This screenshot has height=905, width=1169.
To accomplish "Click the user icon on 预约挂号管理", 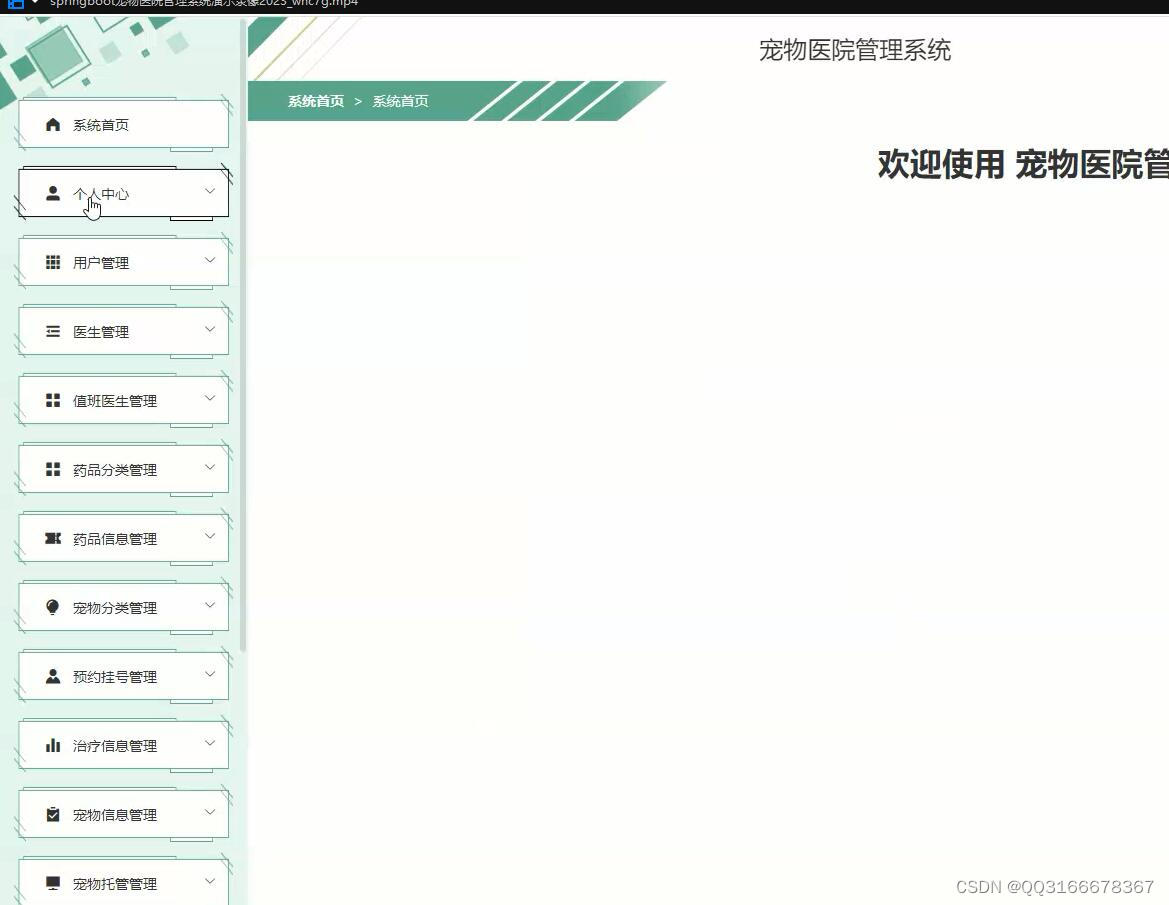I will click(53, 676).
